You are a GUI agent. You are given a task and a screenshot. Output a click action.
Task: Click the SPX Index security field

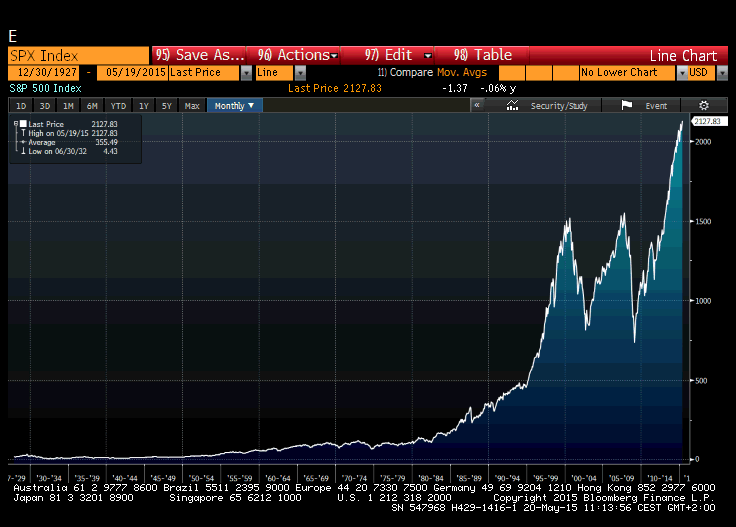(78, 56)
